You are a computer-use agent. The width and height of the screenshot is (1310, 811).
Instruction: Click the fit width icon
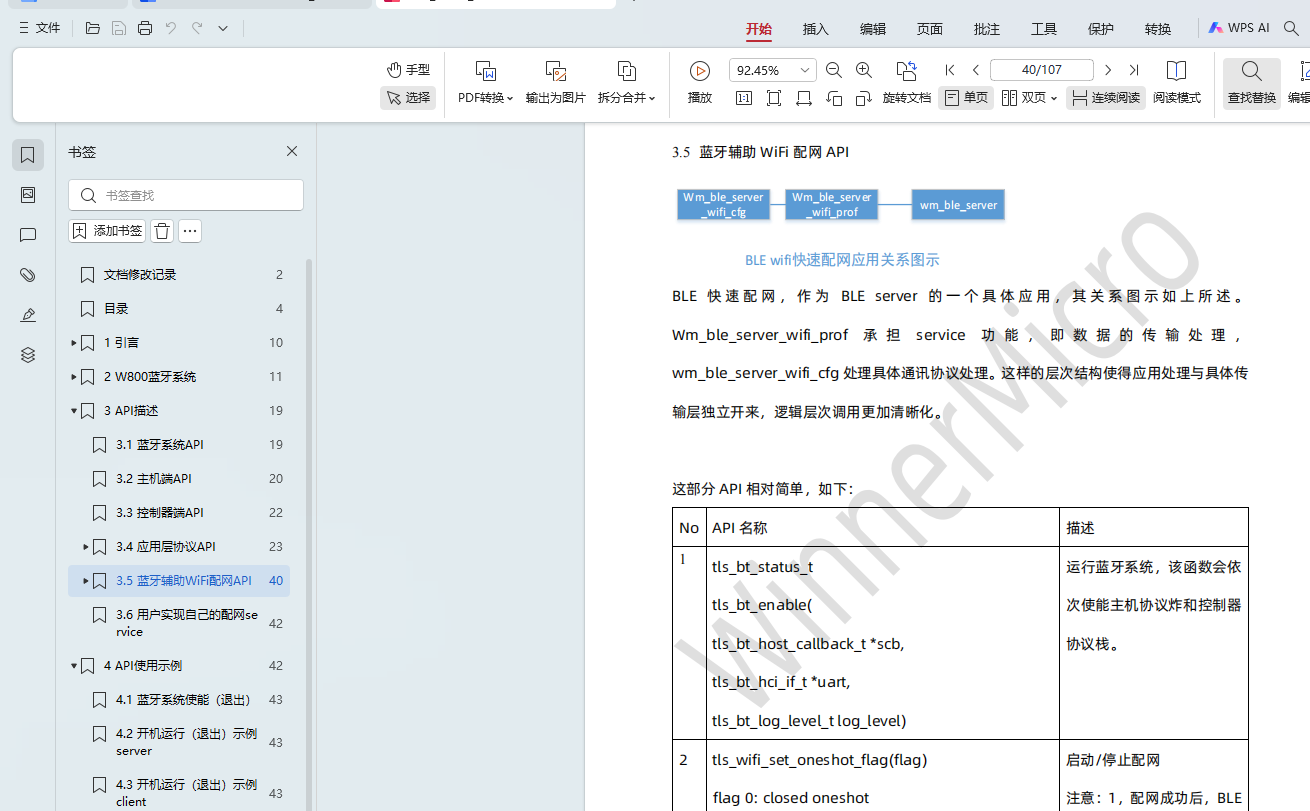pyautogui.click(x=804, y=98)
